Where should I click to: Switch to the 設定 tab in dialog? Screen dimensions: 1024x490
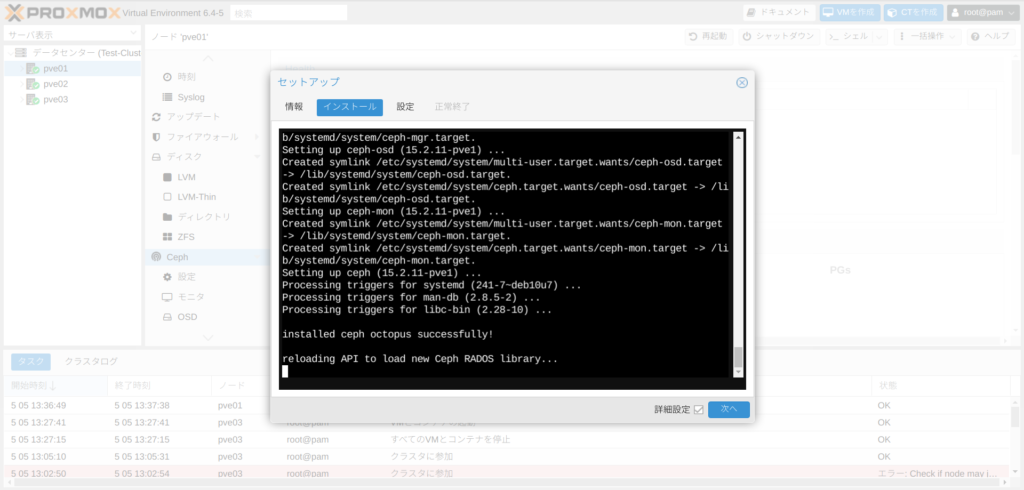406,106
